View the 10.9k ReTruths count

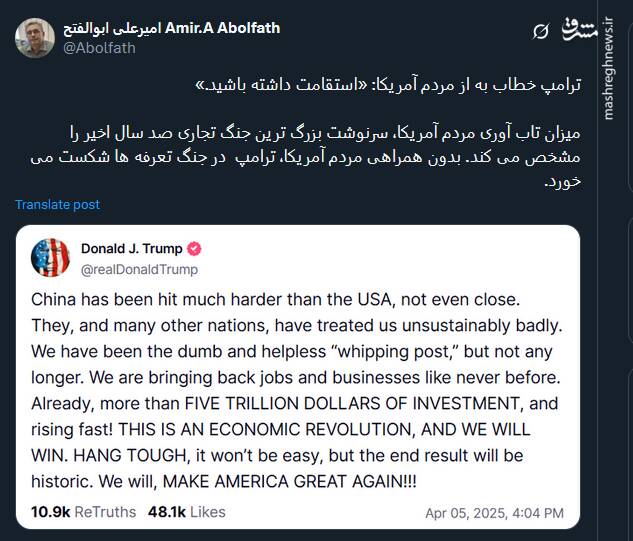tap(83, 512)
